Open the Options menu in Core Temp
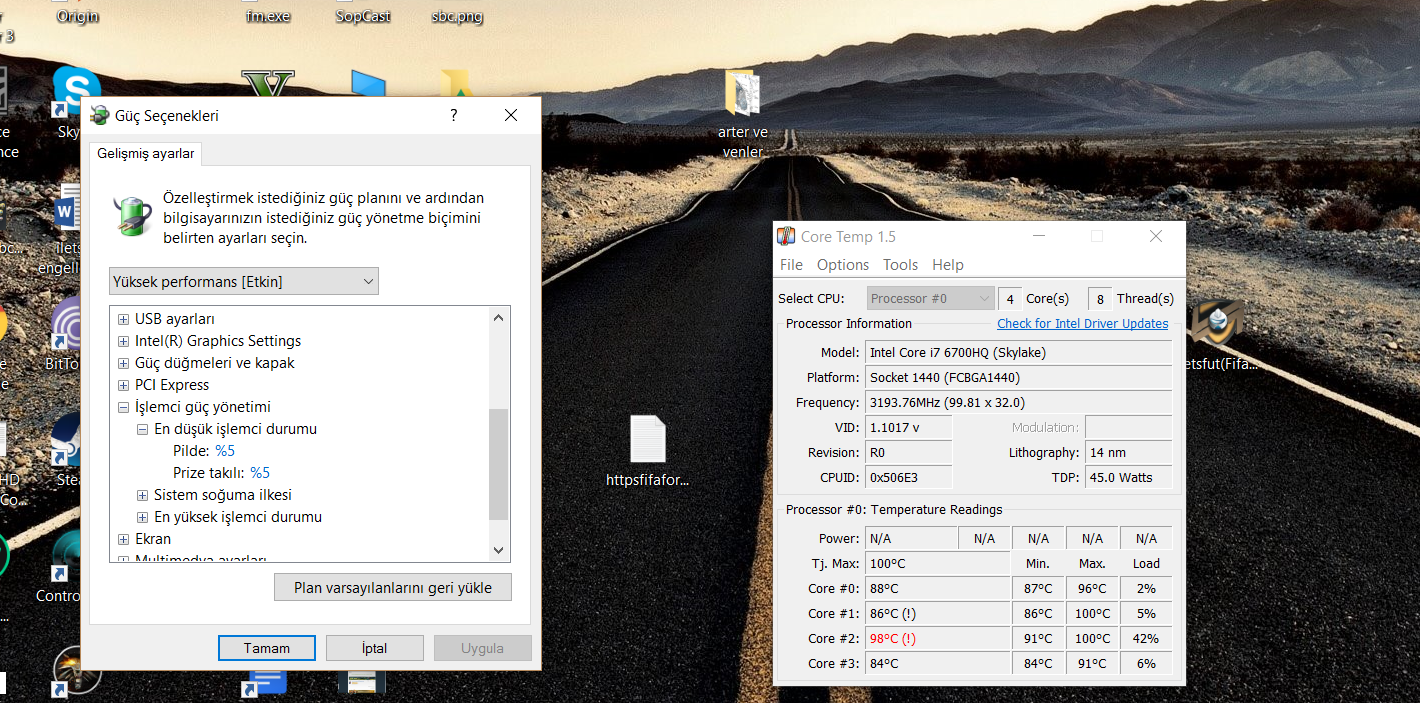This screenshot has height=703, width=1420. 842,265
